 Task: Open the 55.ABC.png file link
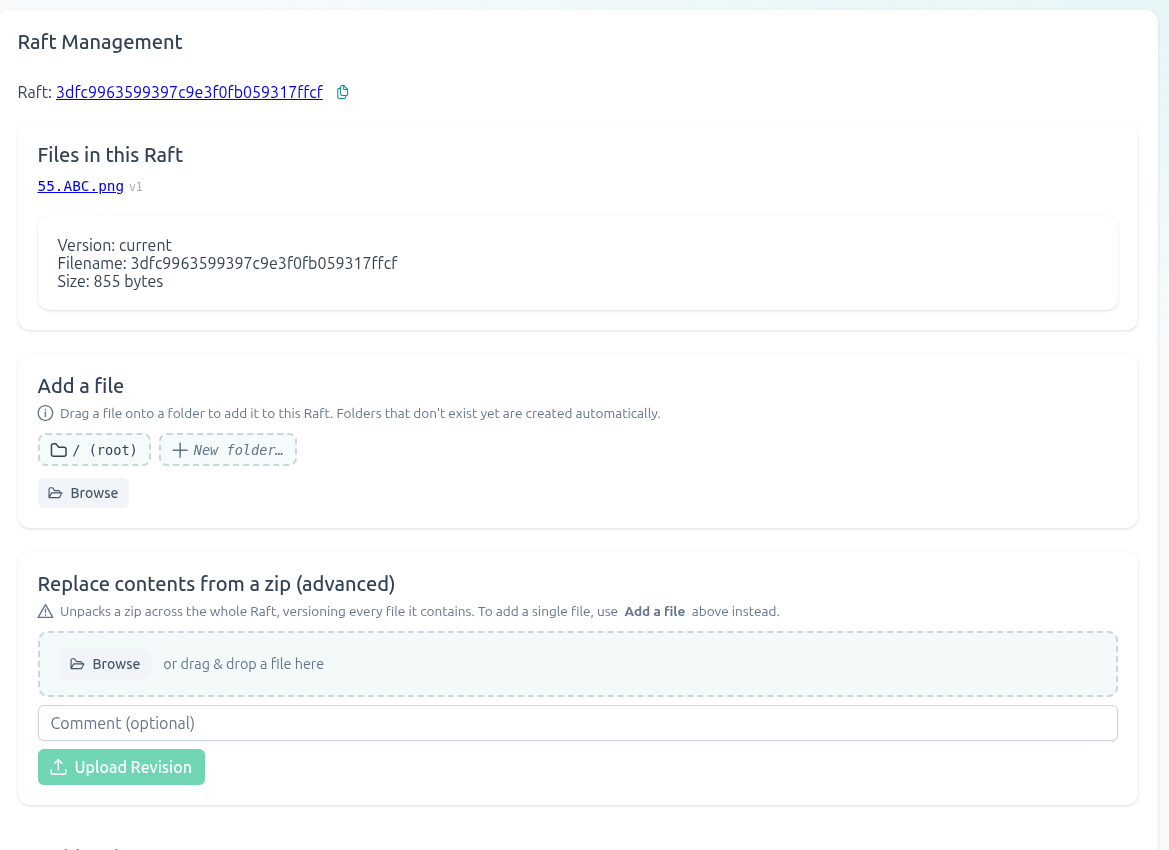point(81,186)
